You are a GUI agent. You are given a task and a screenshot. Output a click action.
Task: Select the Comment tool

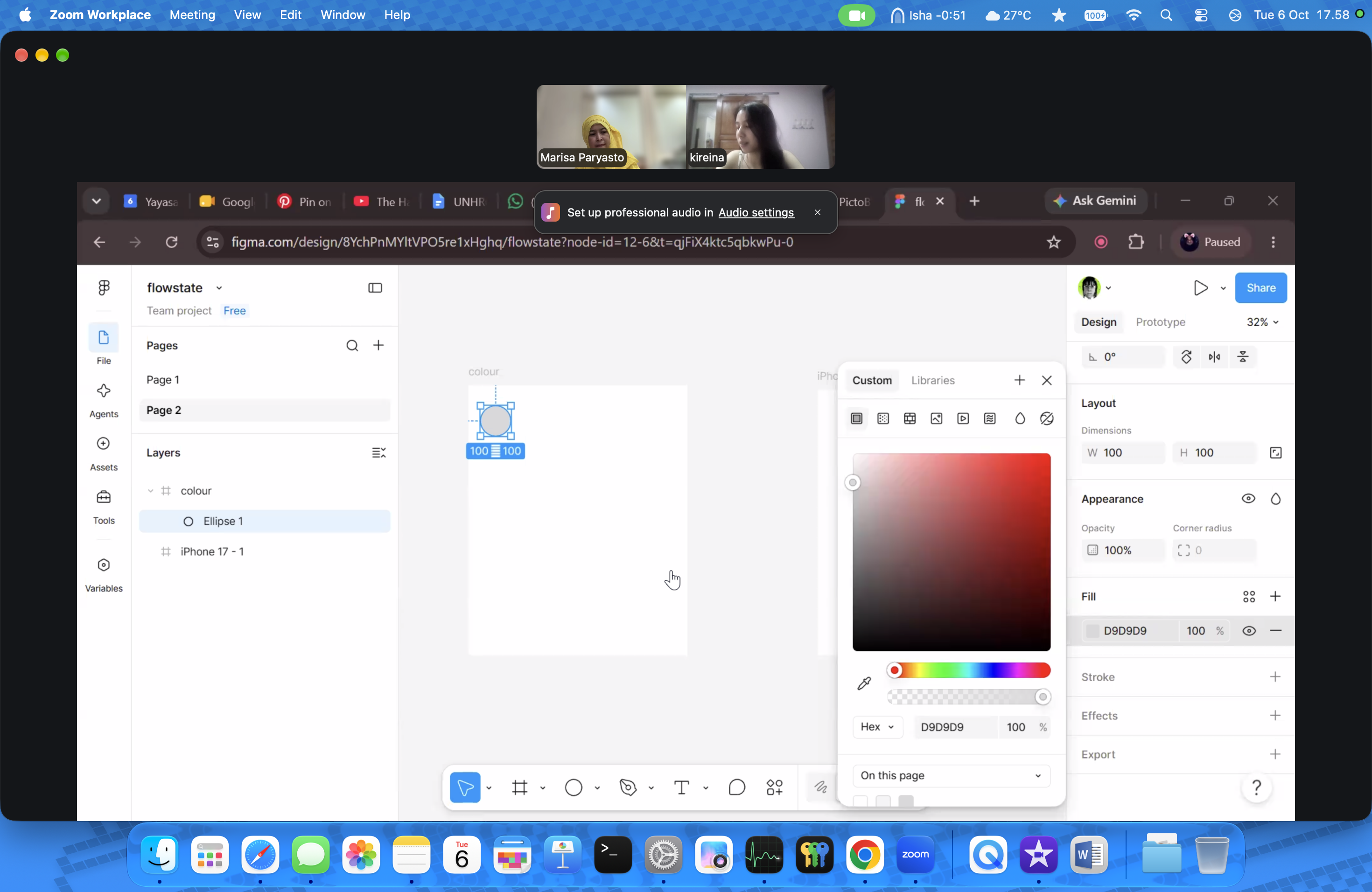[737, 787]
